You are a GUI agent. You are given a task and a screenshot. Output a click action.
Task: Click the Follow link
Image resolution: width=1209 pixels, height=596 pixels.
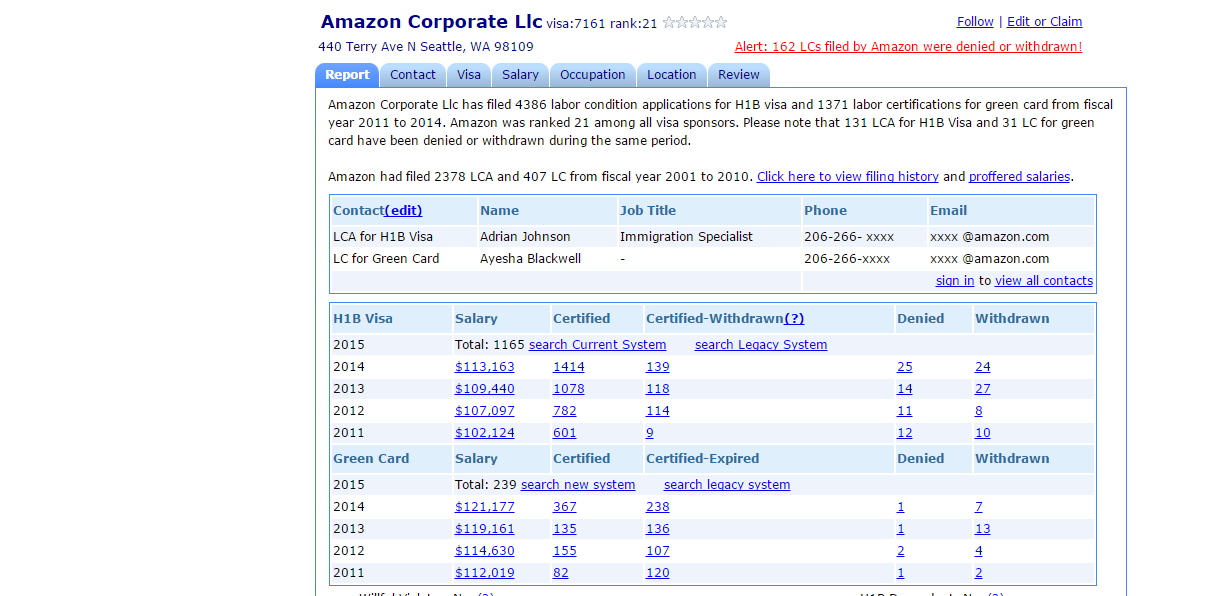click(975, 22)
